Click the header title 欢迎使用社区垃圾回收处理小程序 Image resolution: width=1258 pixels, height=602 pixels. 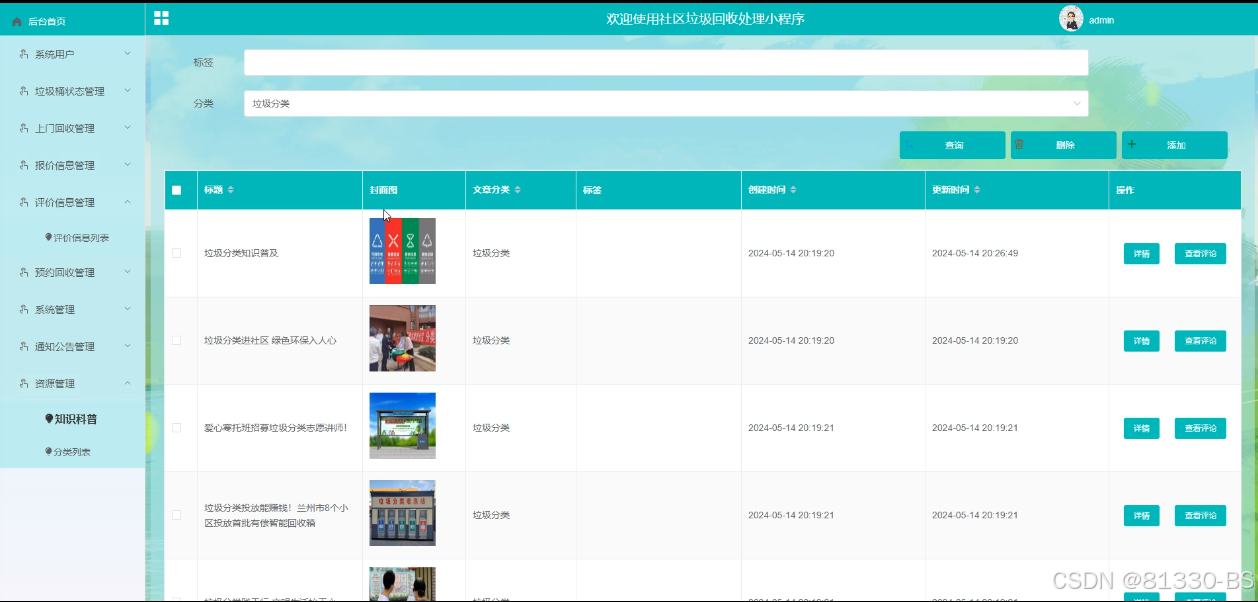[x=705, y=19]
